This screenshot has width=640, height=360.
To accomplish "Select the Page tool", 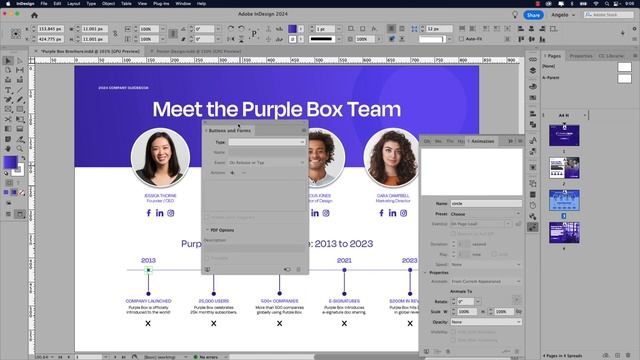I will (x=8, y=70).
